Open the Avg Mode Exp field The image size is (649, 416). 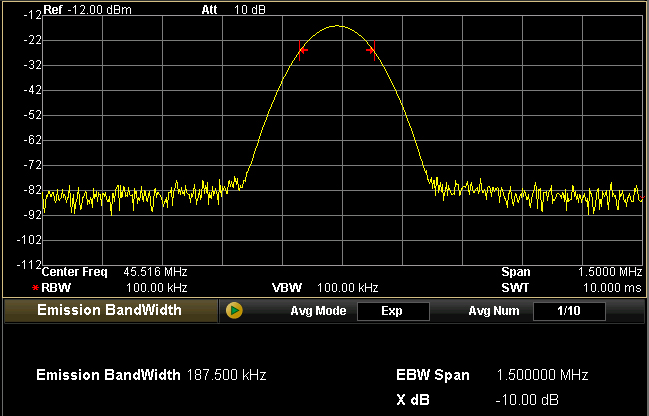(393, 311)
